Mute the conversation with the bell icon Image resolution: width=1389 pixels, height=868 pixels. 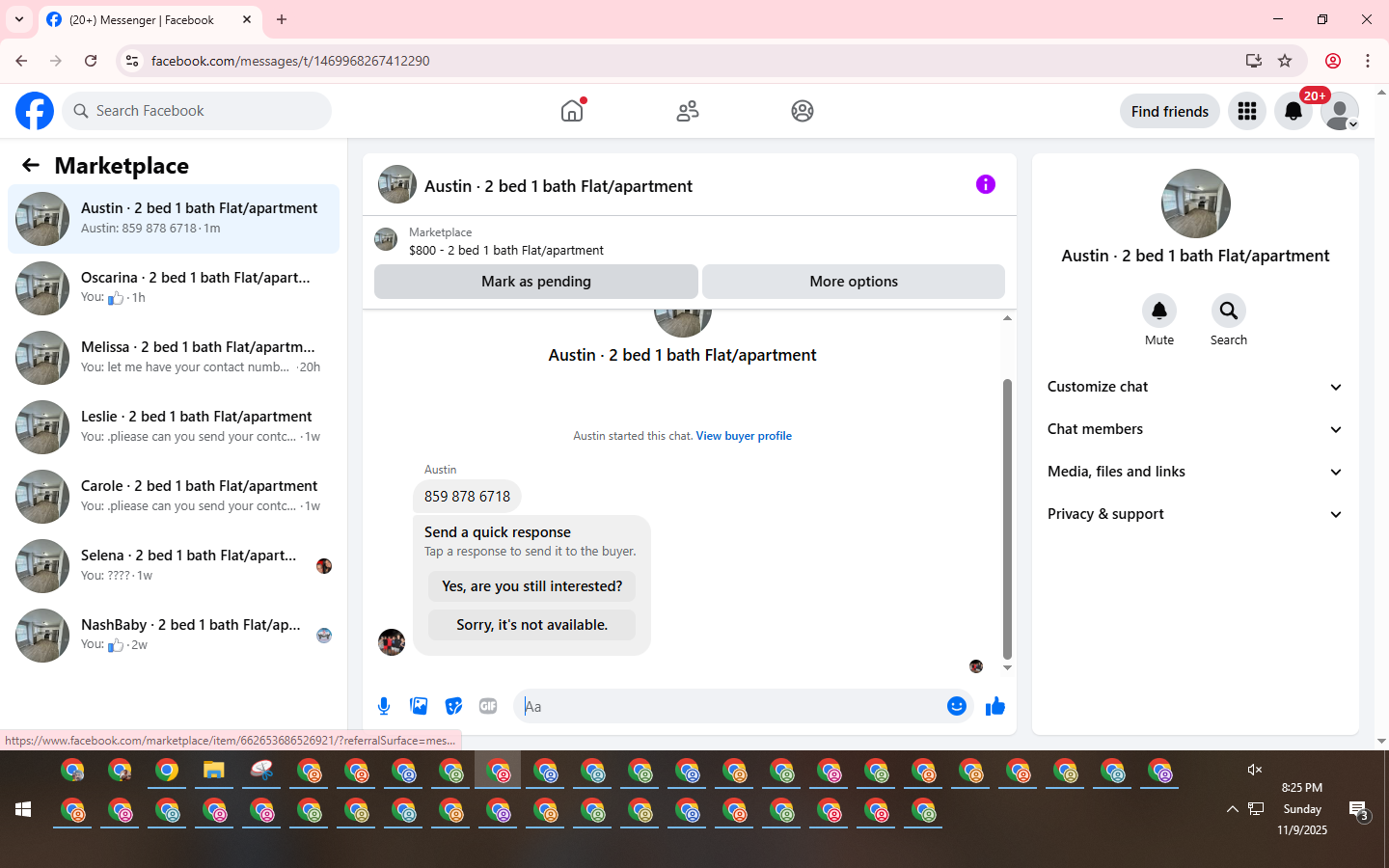(x=1159, y=311)
